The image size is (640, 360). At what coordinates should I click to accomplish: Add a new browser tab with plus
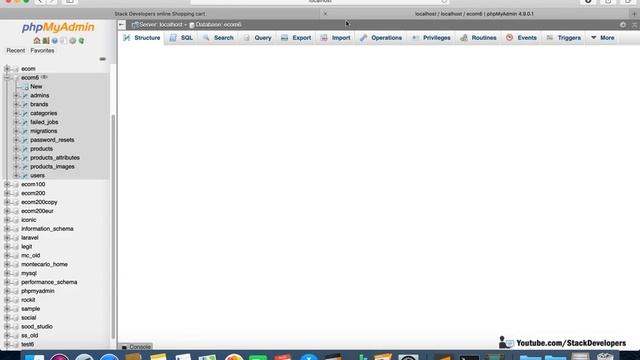click(x=634, y=14)
